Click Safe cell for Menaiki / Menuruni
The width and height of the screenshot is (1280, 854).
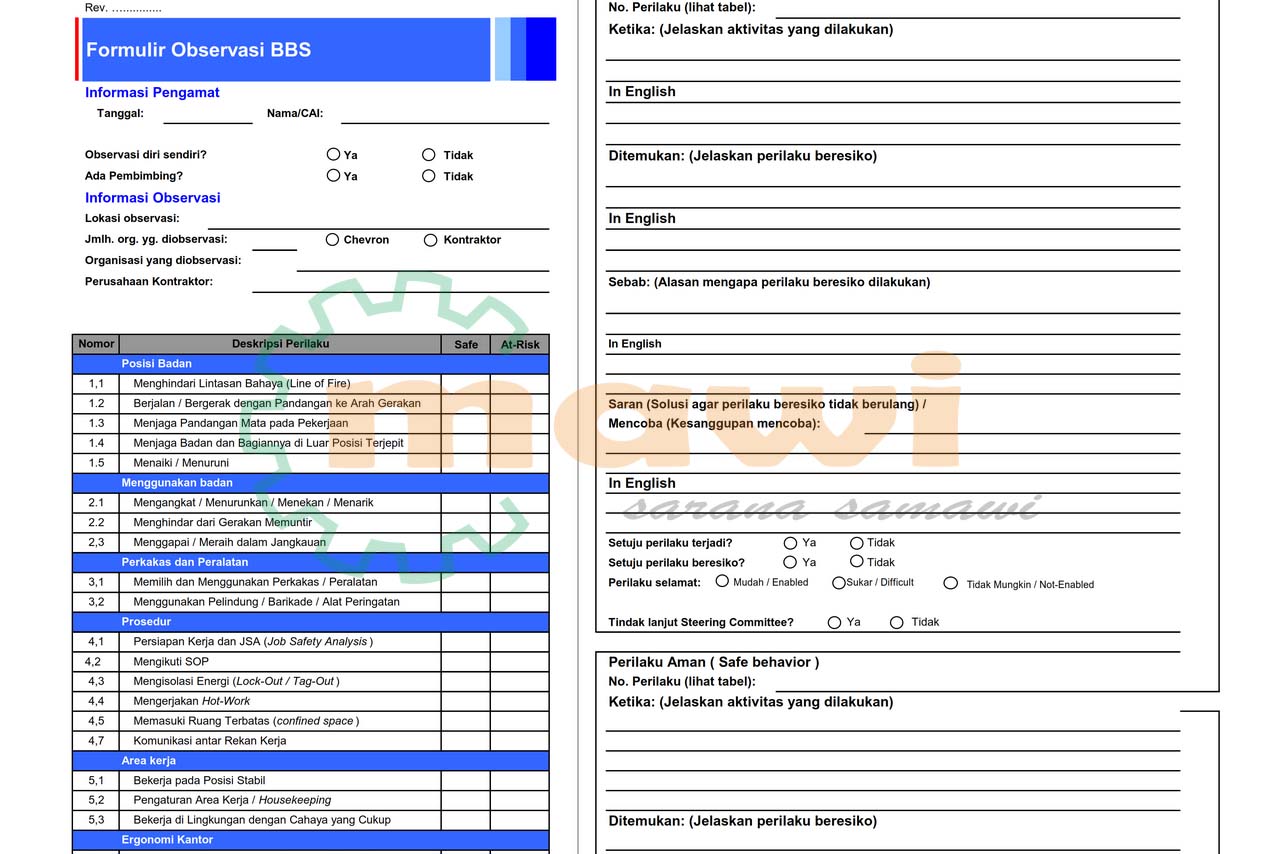[x=465, y=463]
